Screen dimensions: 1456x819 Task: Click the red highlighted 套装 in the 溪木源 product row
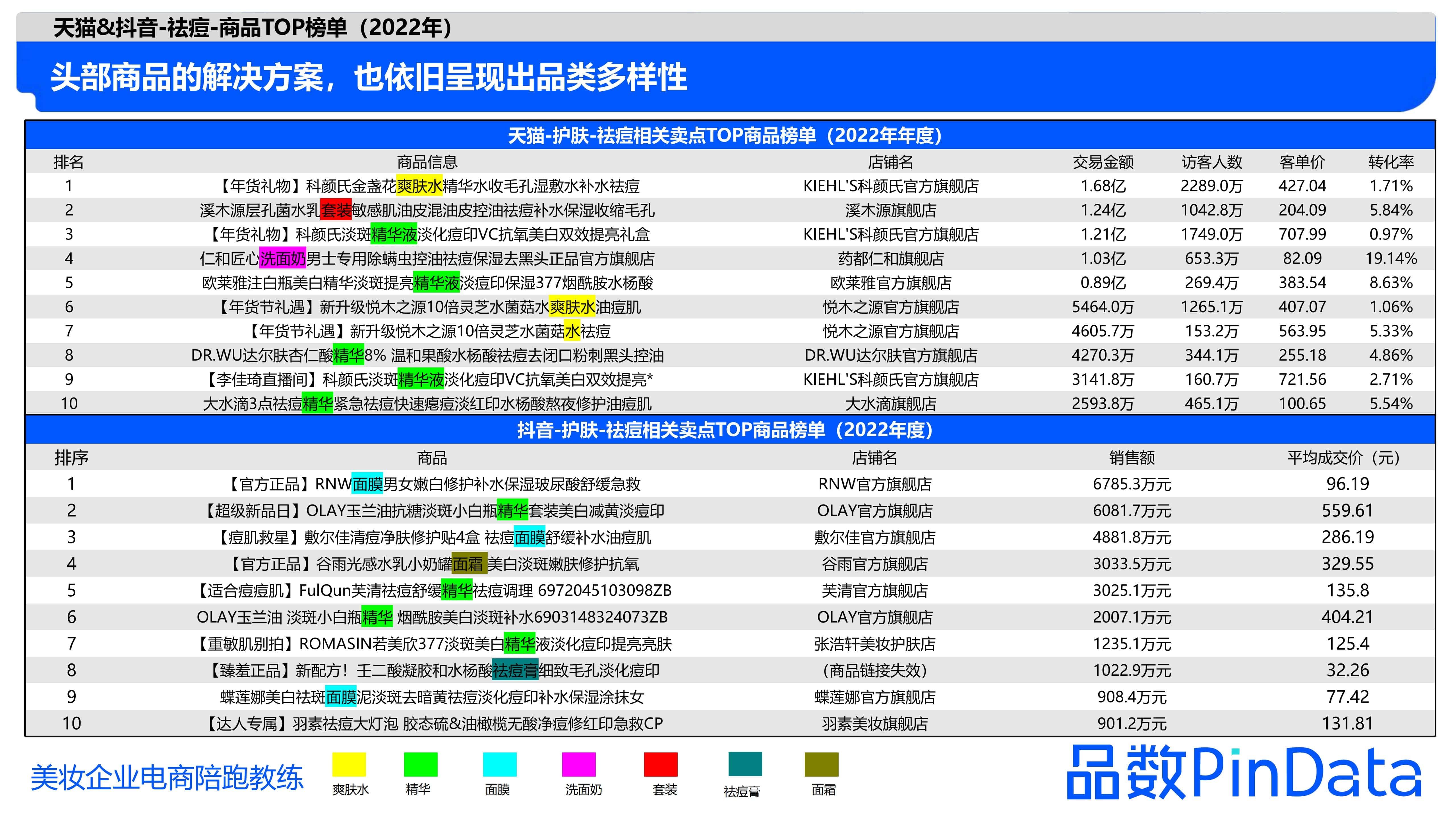click(336, 210)
